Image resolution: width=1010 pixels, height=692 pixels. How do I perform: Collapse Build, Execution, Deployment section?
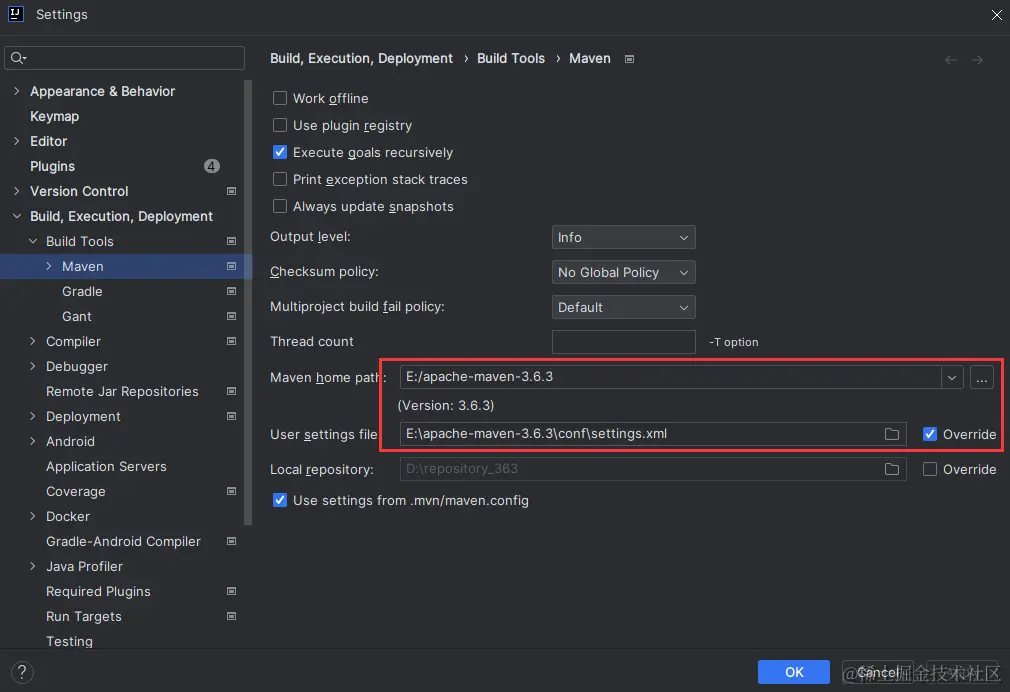(17, 216)
